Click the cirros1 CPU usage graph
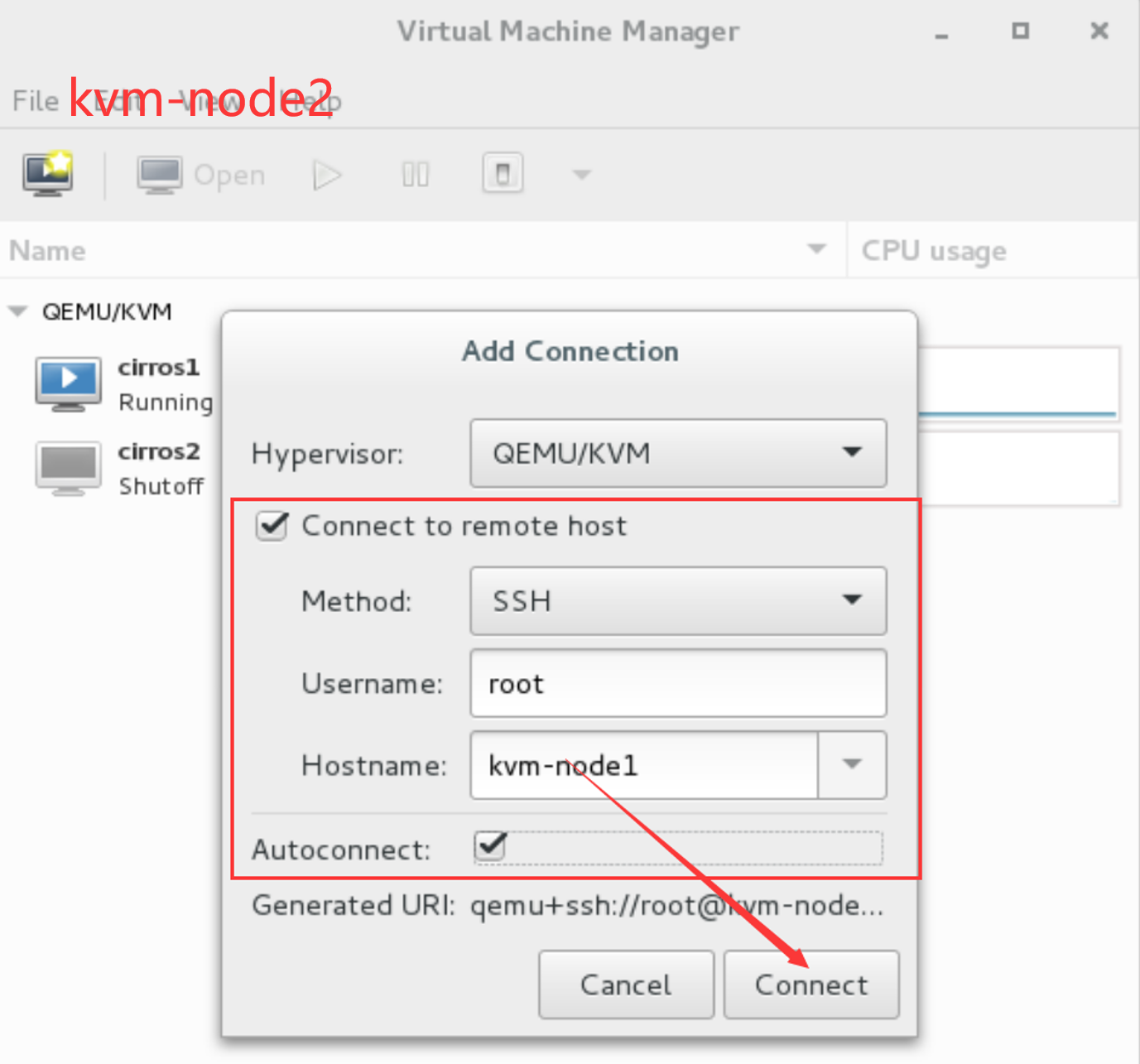 1018,384
